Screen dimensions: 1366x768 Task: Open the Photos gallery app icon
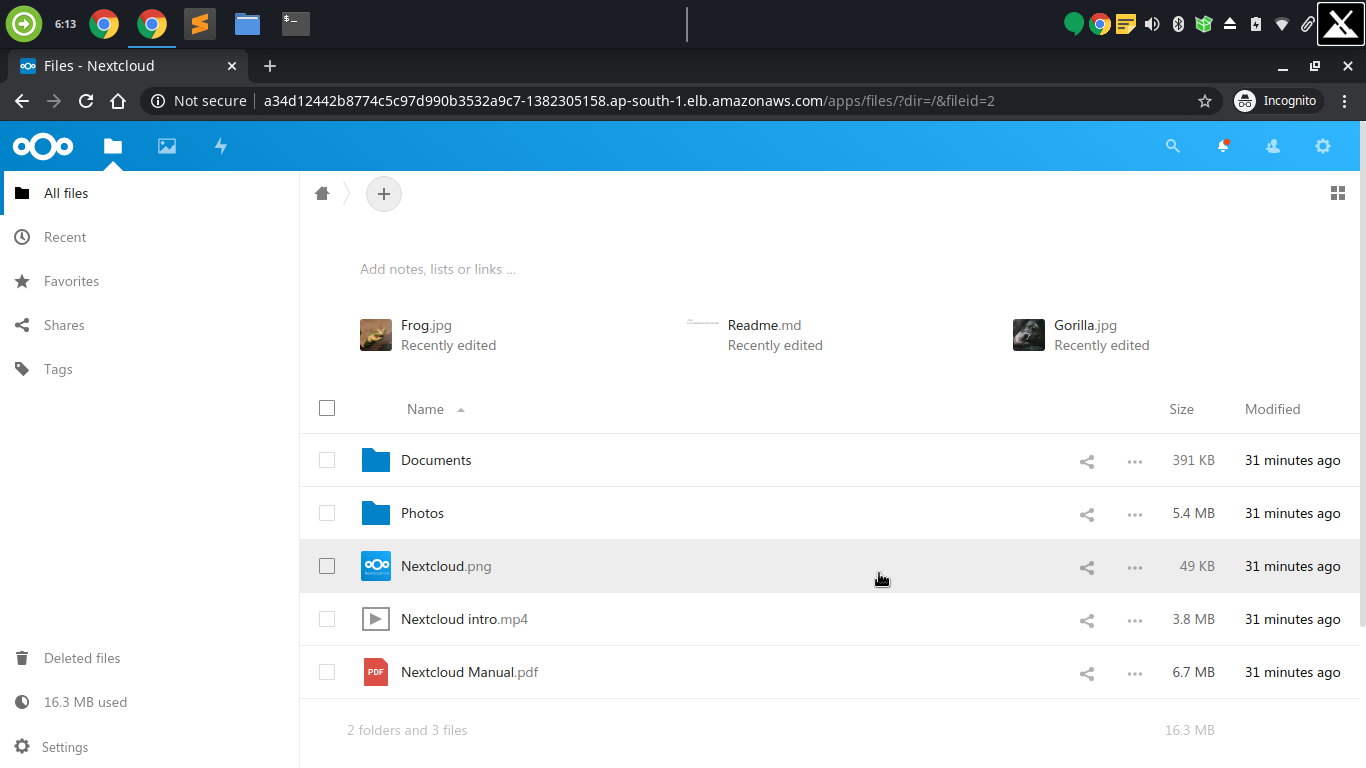pyautogui.click(x=167, y=146)
